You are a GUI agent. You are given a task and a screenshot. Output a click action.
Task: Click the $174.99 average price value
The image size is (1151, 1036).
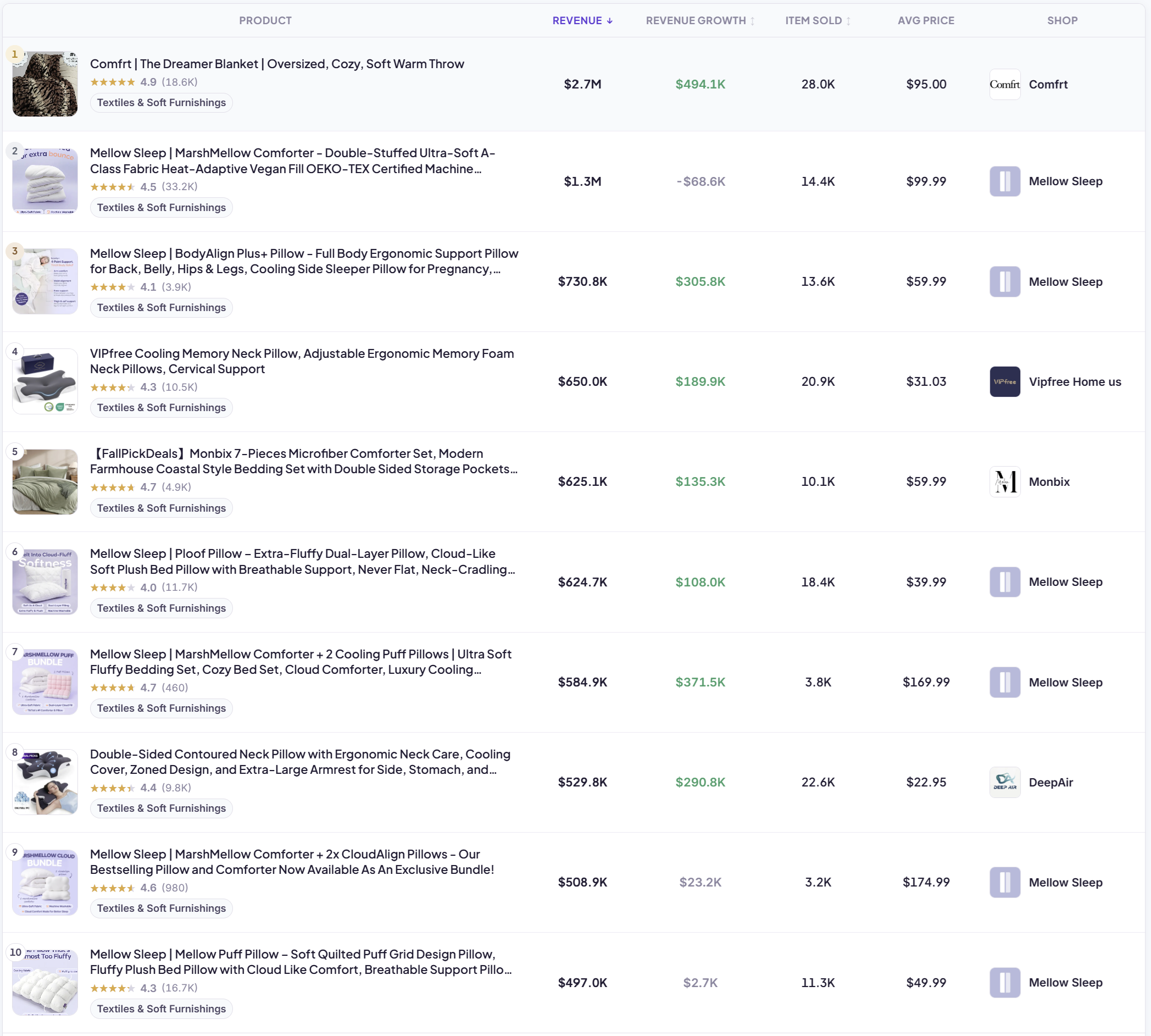[x=926, y=882]
